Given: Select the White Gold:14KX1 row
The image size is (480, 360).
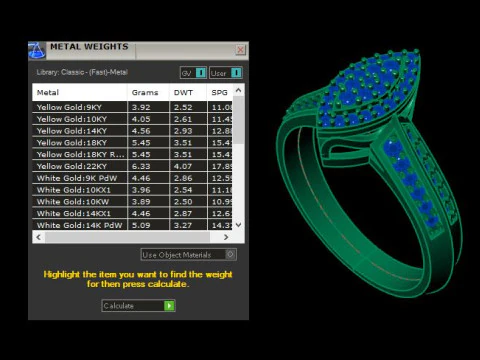Looking at the screenshot, I should point(132,213).
